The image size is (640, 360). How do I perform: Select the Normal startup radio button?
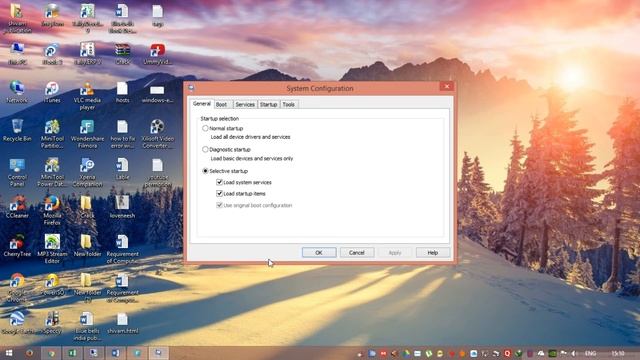click(x=205, y=128)
